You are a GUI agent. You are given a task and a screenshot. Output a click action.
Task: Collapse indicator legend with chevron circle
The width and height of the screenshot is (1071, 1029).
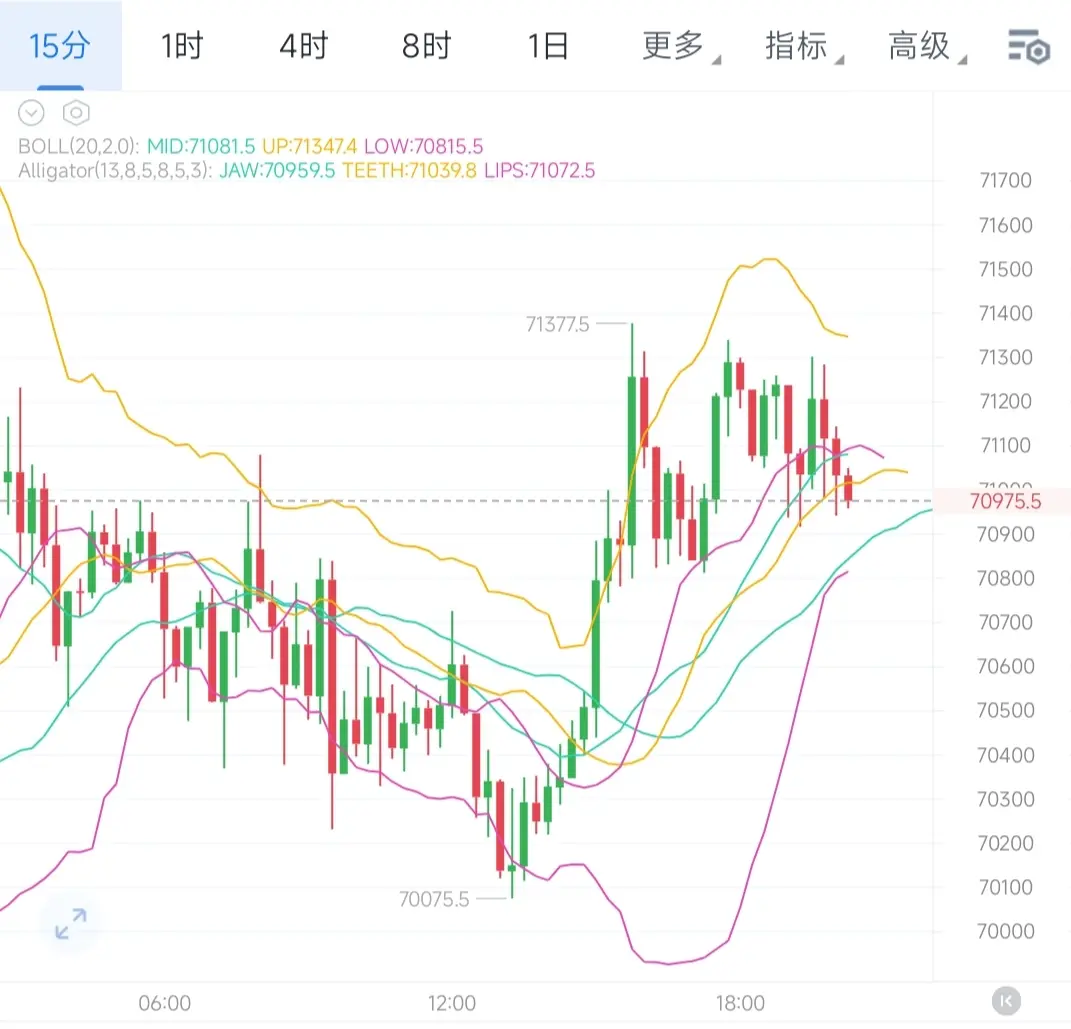(31, 113)
